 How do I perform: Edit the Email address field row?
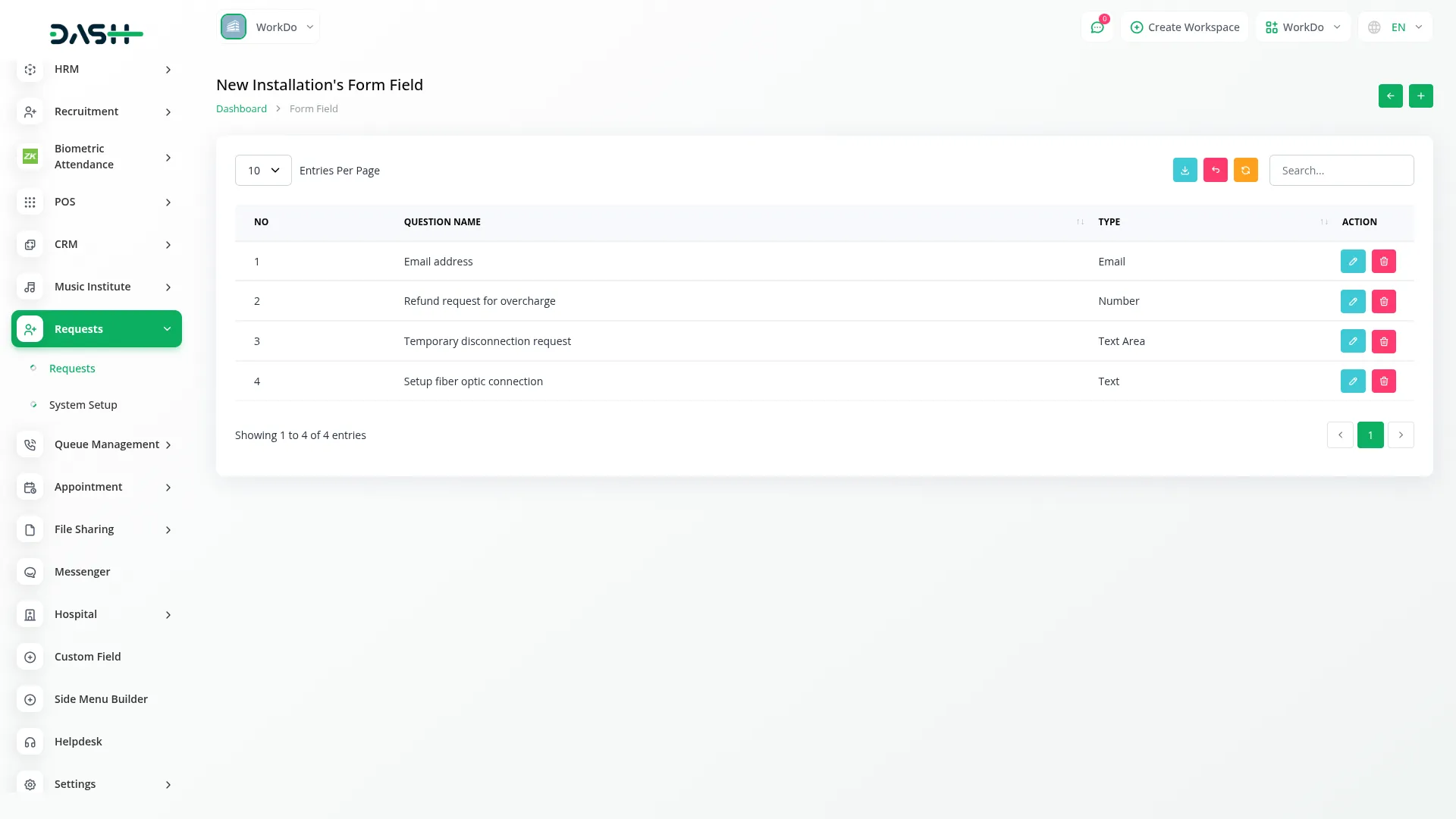click(1352, 262)
